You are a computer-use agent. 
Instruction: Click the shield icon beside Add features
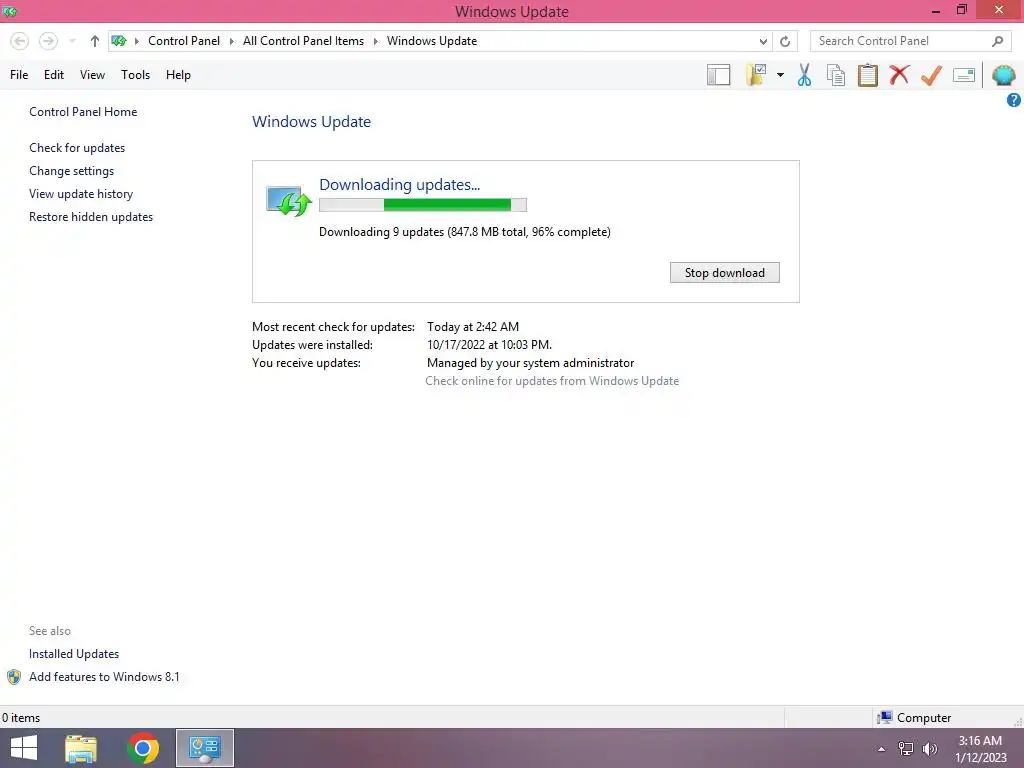(x=14, y=677)
